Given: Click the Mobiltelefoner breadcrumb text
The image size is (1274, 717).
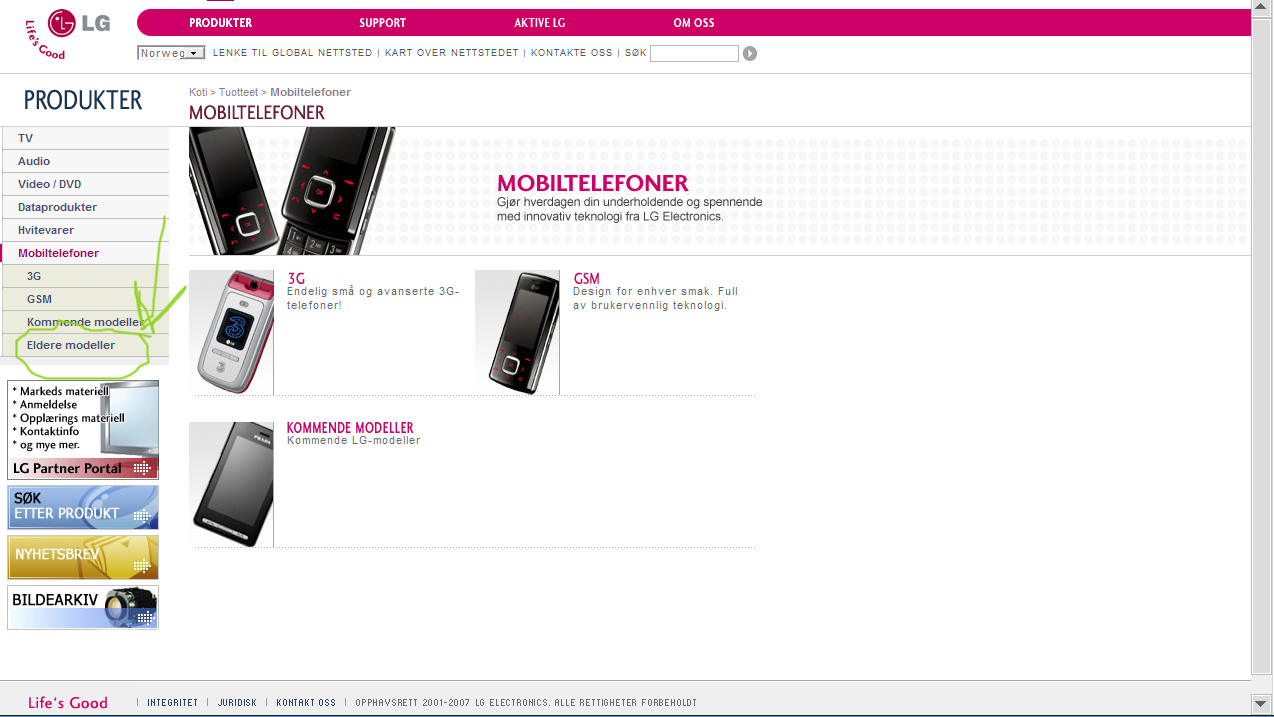Looking at the screenshot, I should click(x=310, y=92).
